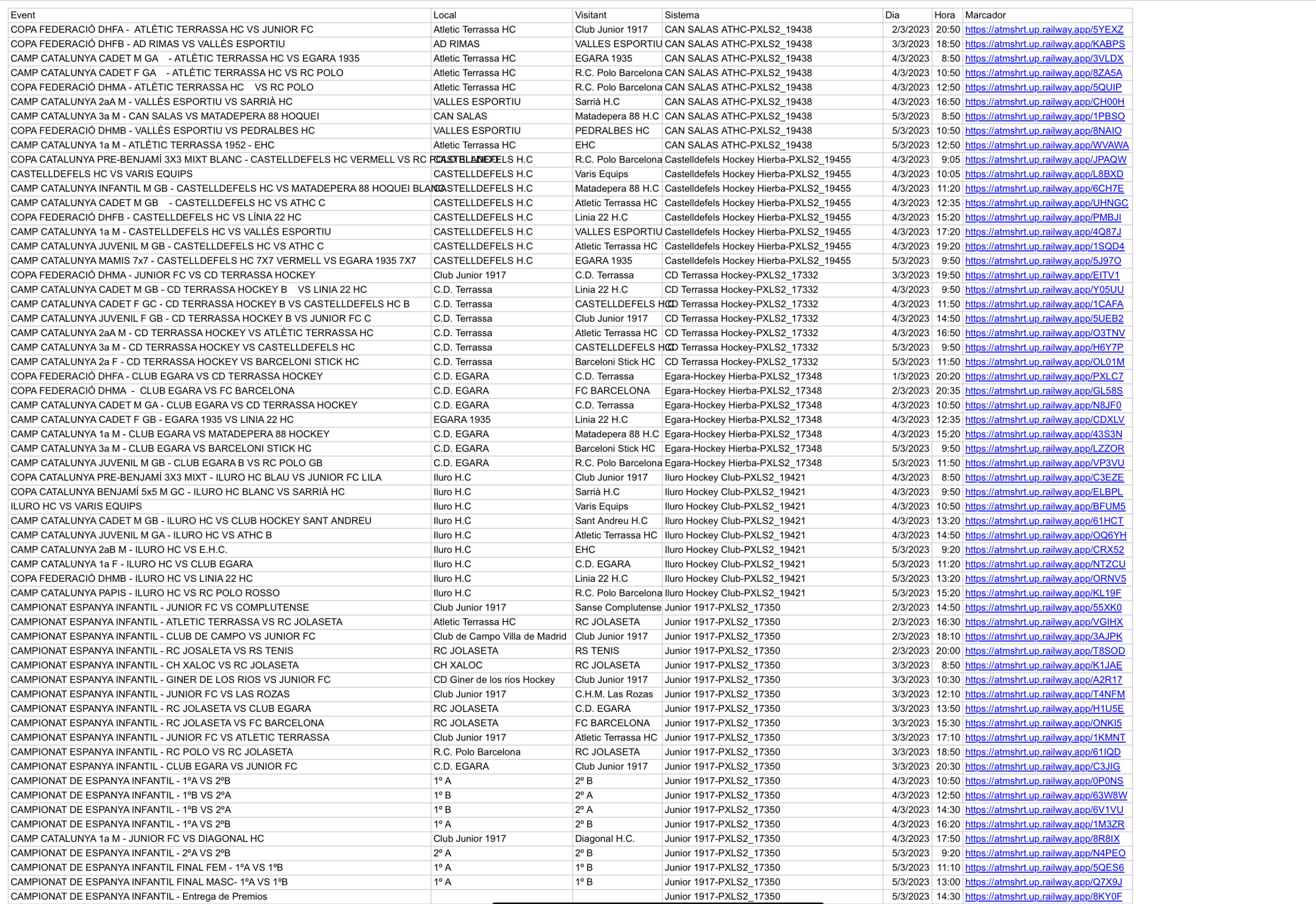Open link ending BFUM5
This screenshot has height=904, width=1316.
(x=1045, y=506)
